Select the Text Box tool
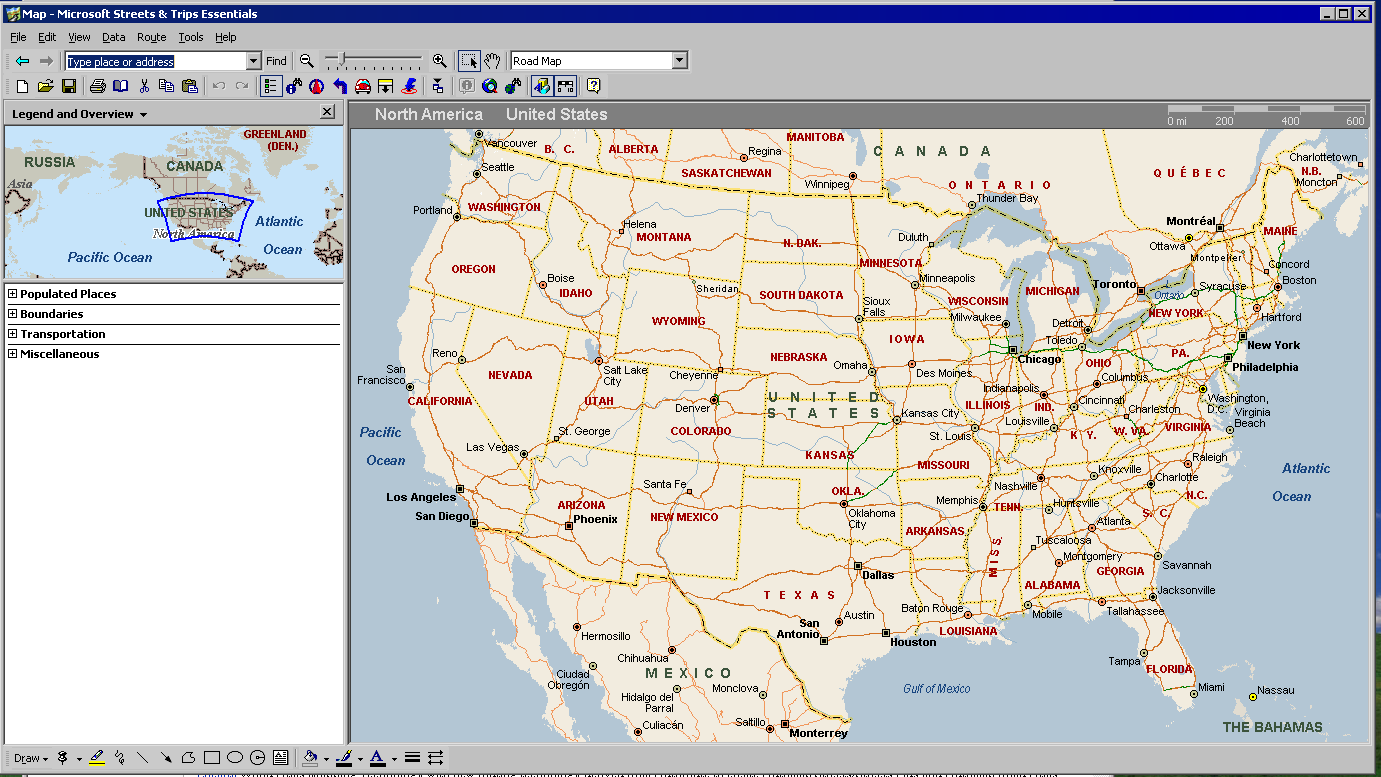 [281, 758]
